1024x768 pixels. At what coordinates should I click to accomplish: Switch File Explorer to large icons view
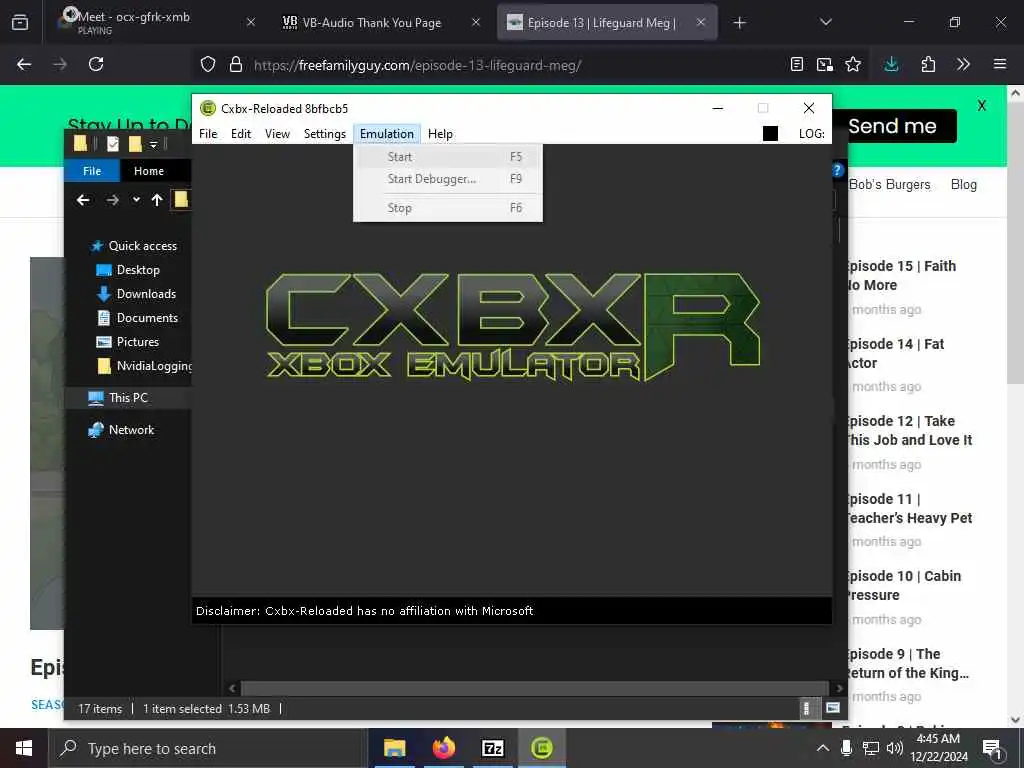point(833,709)
